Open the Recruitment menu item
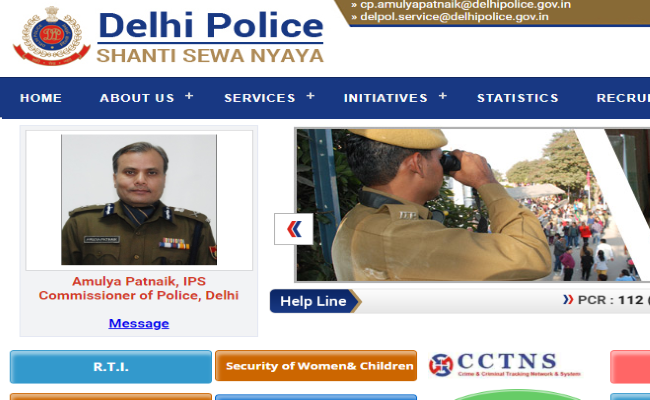The width and height of the screenshot is (650, 400). (x=623, y=98)
